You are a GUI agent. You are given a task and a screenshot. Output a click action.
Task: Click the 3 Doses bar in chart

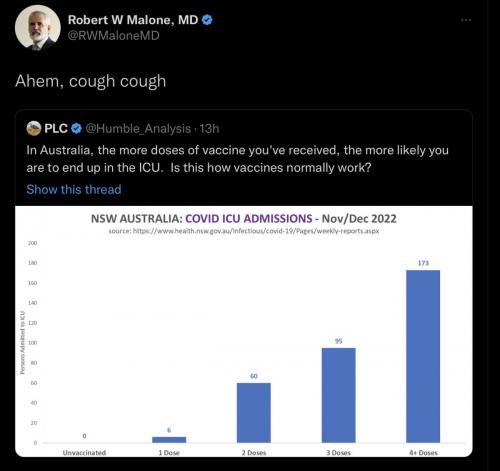[x=338, y=395]
